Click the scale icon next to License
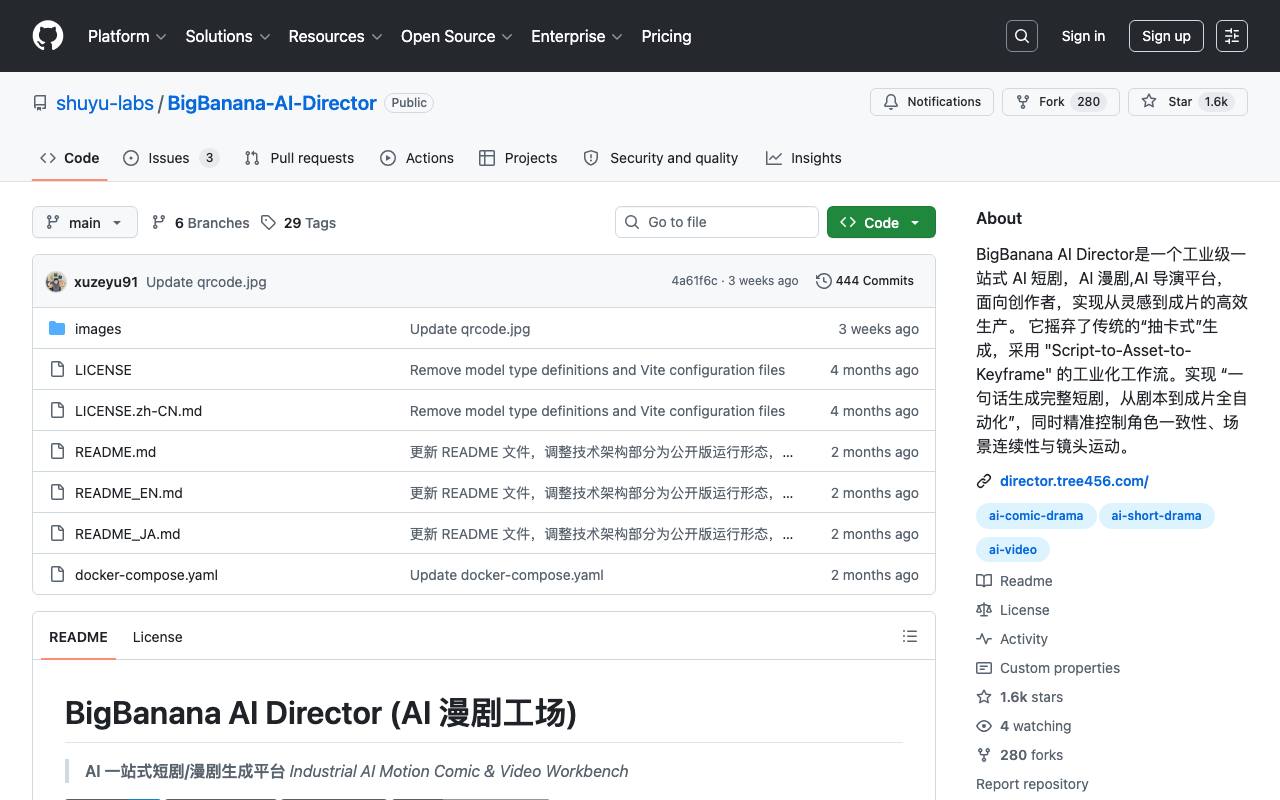Viewport: 1280px width, 800px height. pos(984,610)
